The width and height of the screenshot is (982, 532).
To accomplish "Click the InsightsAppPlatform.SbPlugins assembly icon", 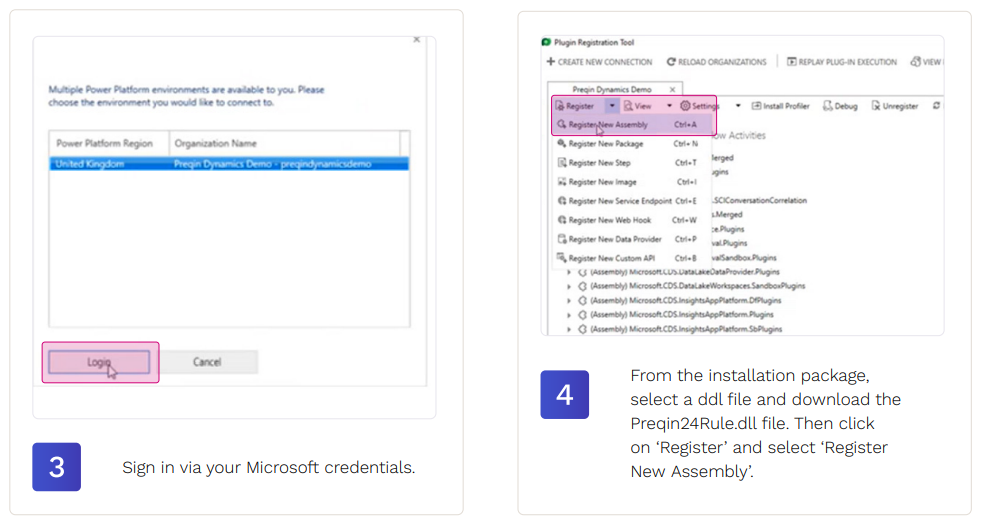I will (x=582, y=329).
